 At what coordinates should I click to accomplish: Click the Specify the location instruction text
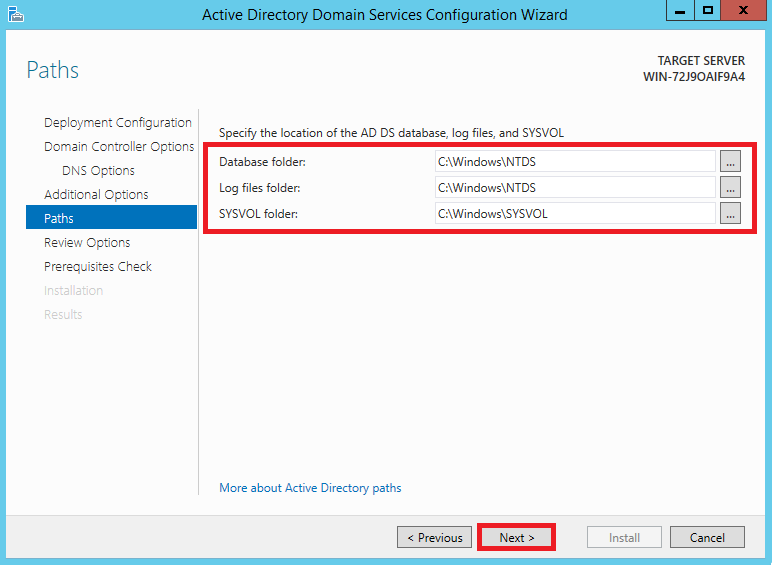pyautogui.click(x=391, y=133)
